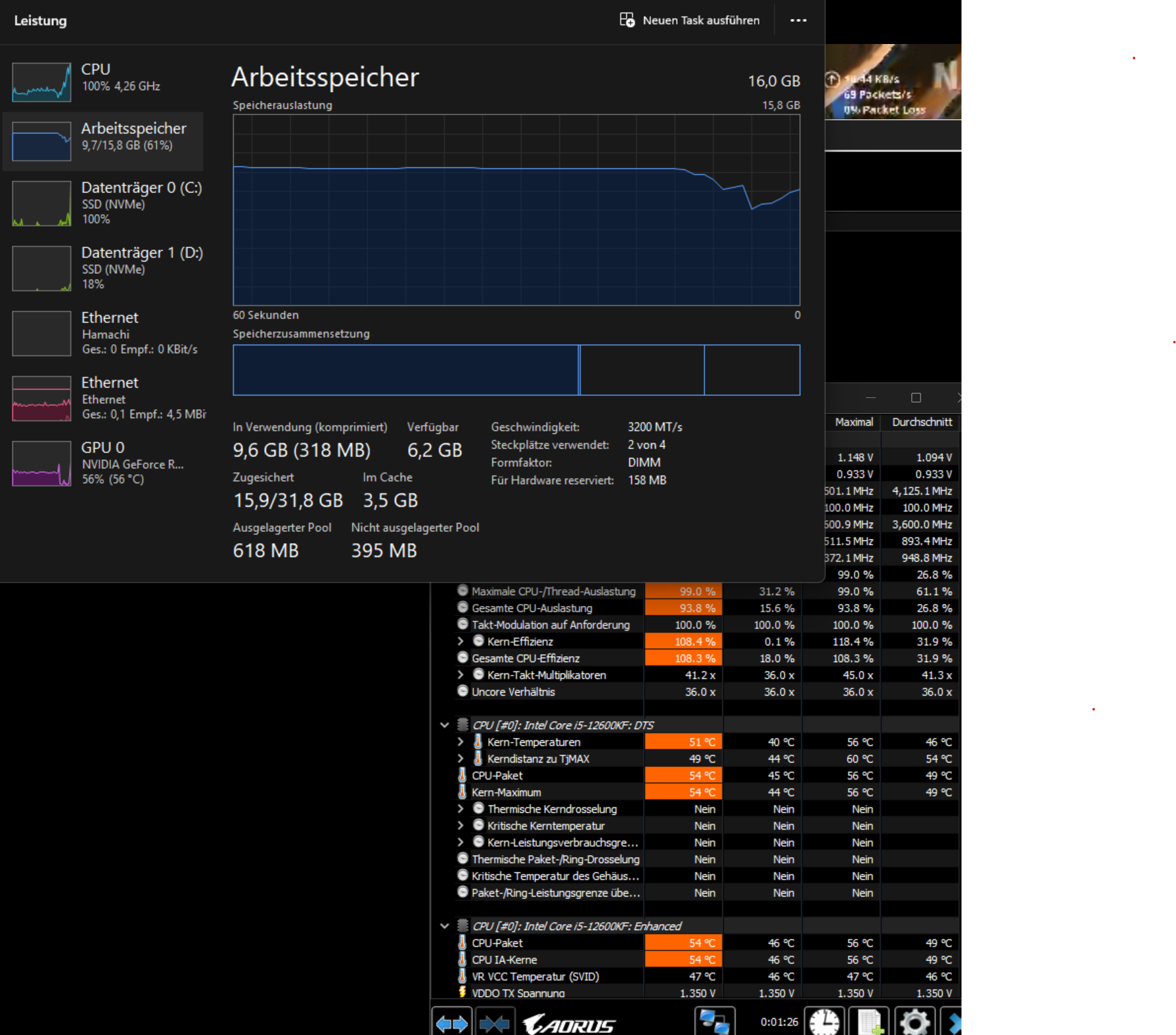Click the 0:01:26 elapsed timer in HWiNFO
The width and height of the screenshot is (1176, 1035).
click(x=779, y=1022)
